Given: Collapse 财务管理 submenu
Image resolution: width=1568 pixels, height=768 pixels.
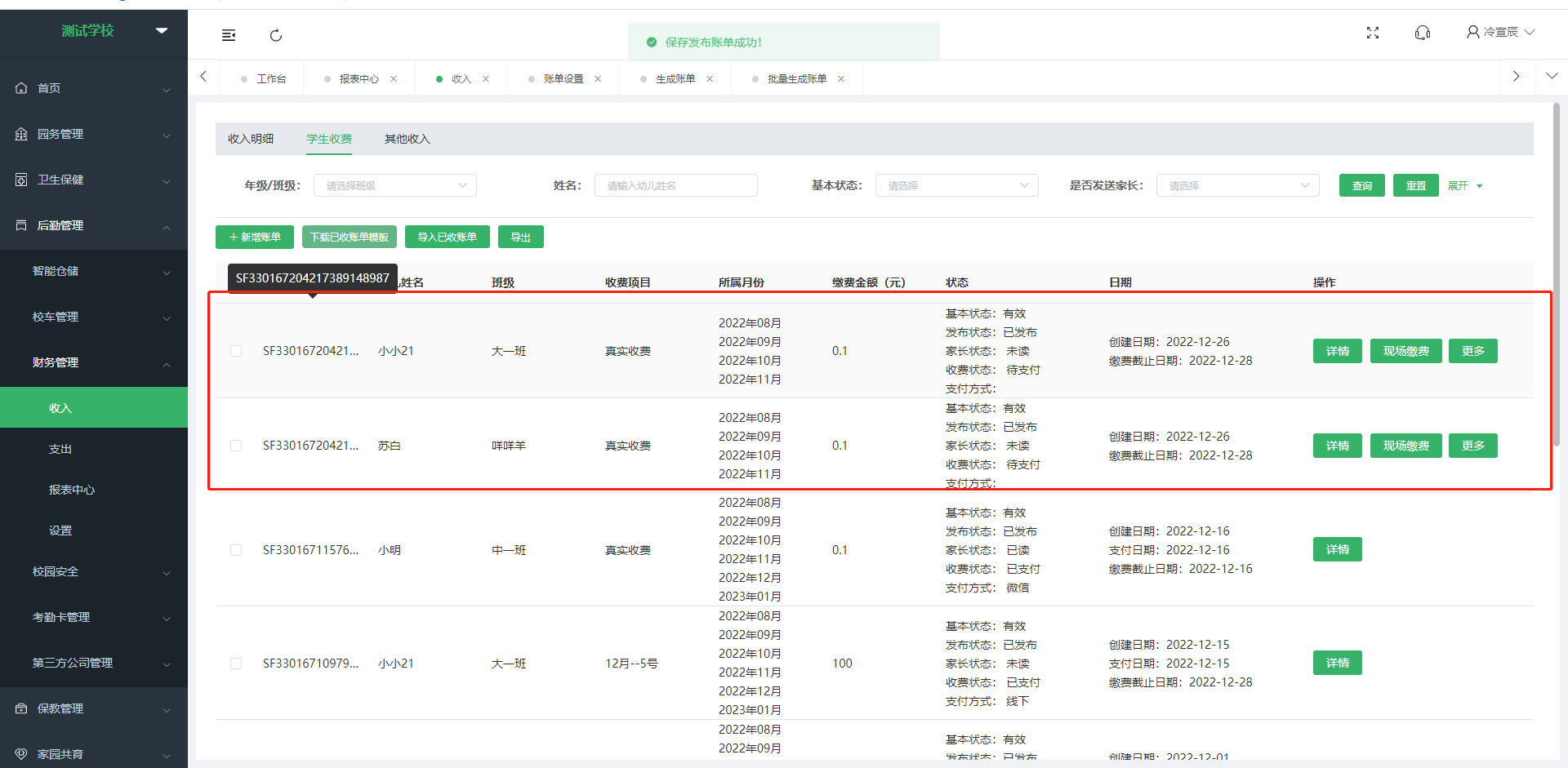Looking at the screenshot, I should point(94,362).
